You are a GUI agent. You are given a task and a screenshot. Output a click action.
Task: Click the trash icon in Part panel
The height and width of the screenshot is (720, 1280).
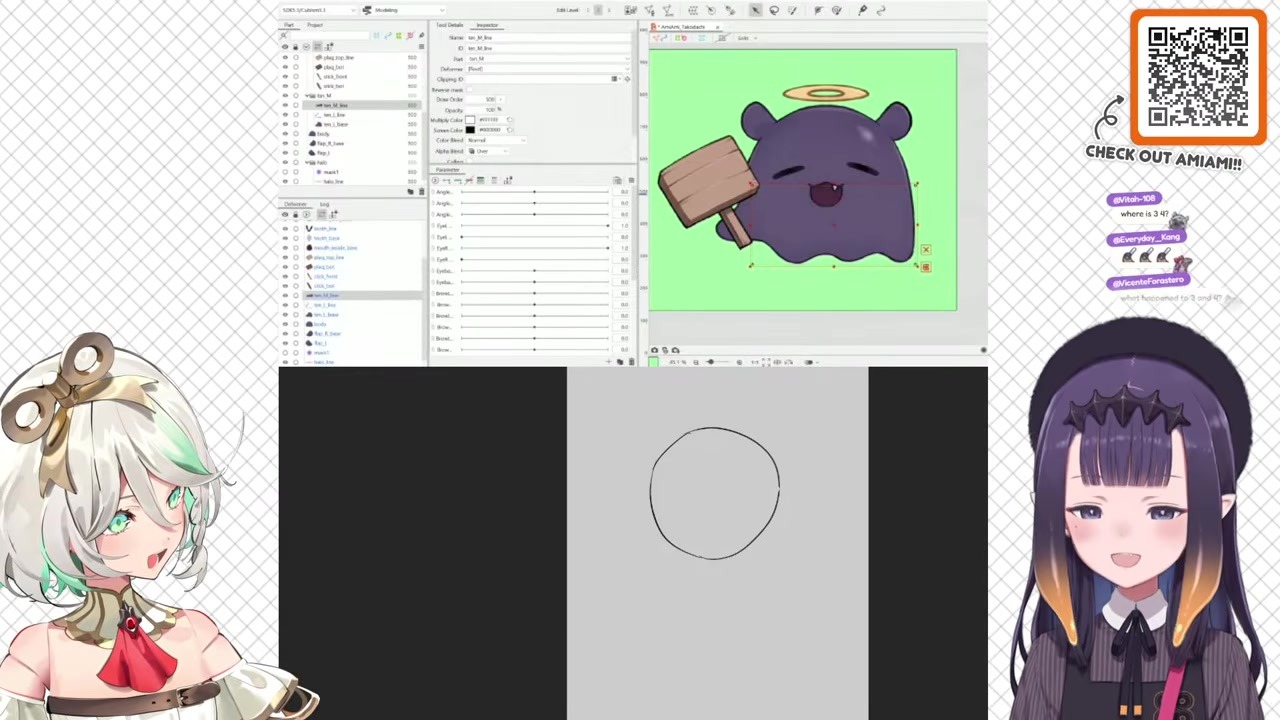pyautogui.click(x=421, y=191)
